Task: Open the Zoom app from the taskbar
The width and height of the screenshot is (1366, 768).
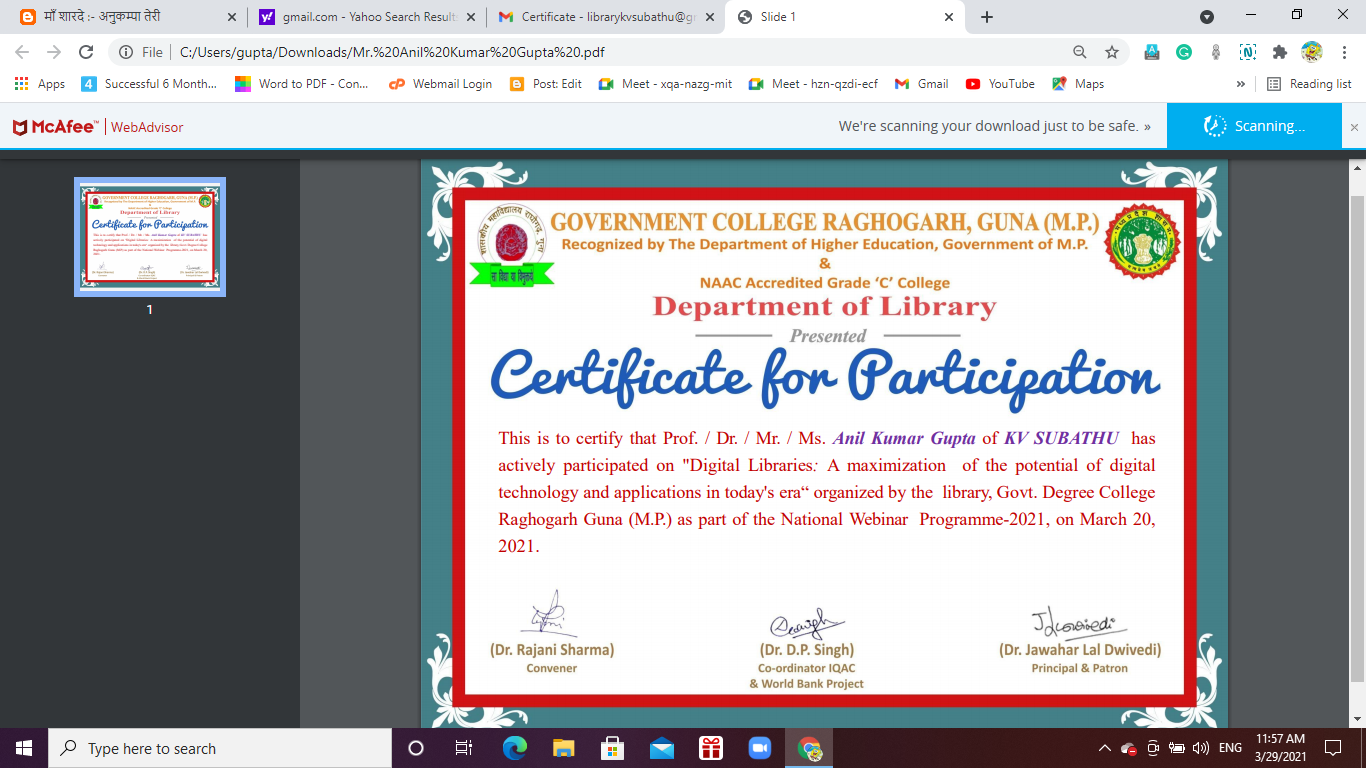Action: pyautogui.click(x=760, y=748)
